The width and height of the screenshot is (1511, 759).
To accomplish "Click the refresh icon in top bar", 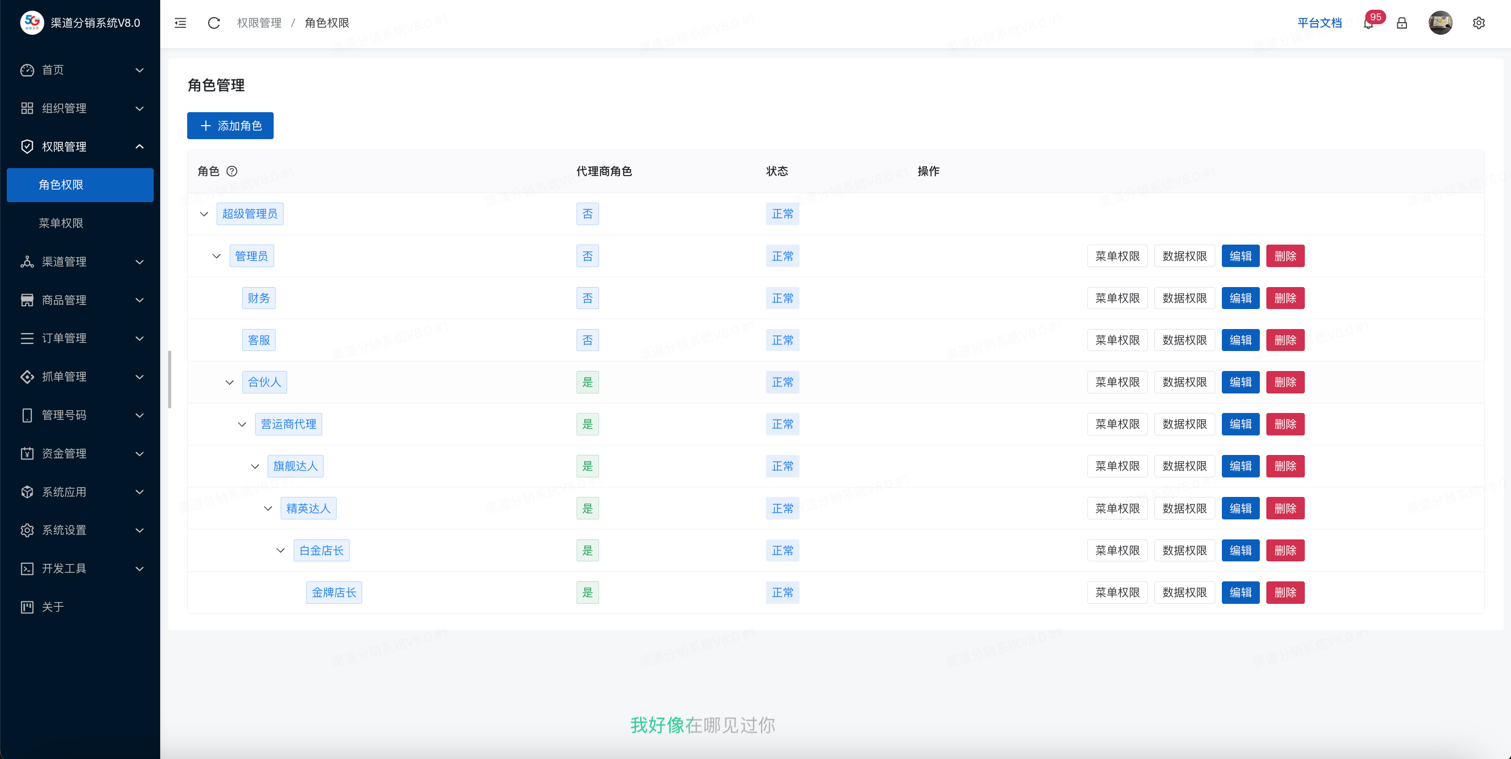I will click(214, 23).
